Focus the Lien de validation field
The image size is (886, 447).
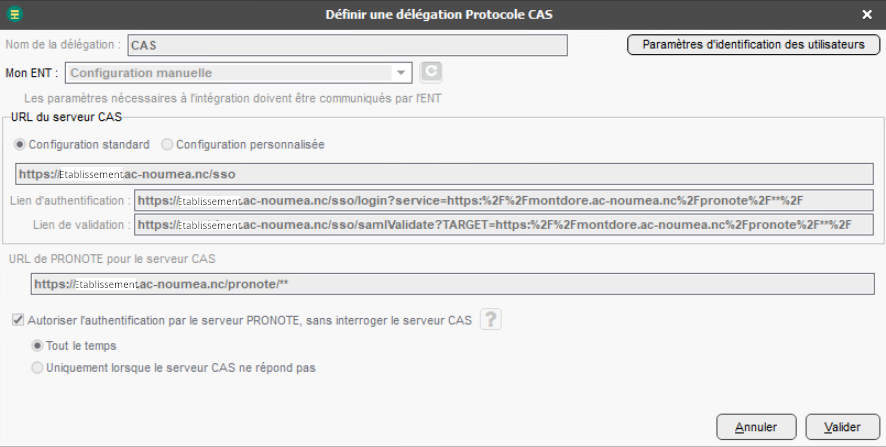pyautogui.click(x=503, y=225)
